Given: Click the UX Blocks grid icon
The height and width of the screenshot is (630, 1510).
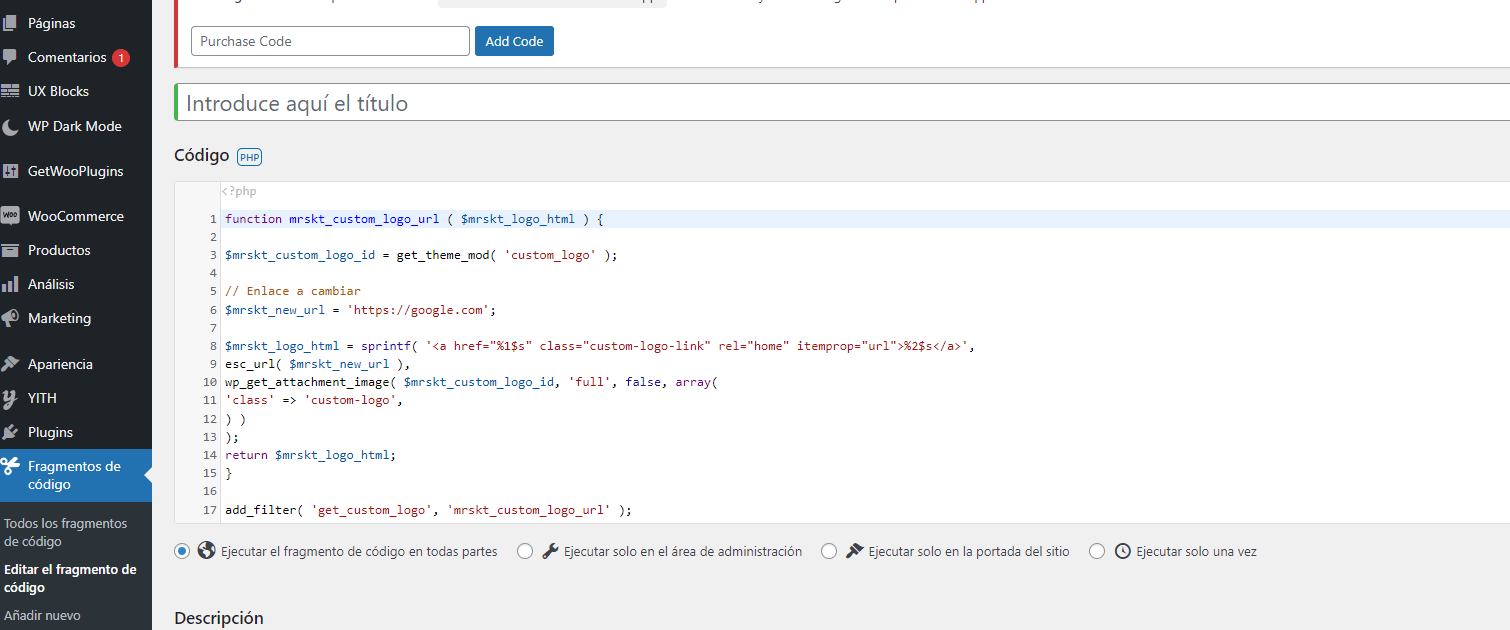Looking at the screenshot, I should pos(10,91).
